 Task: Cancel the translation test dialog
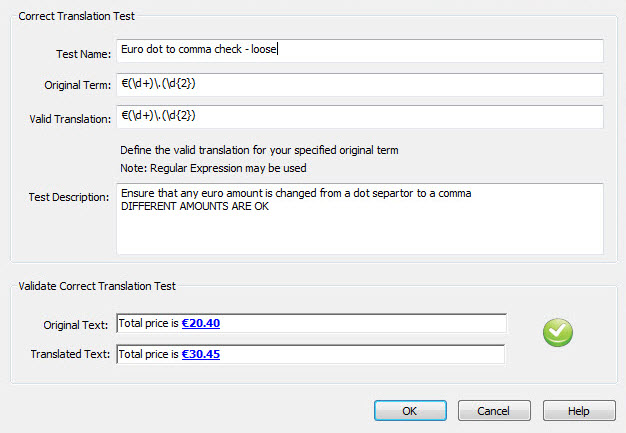point(493,411)
